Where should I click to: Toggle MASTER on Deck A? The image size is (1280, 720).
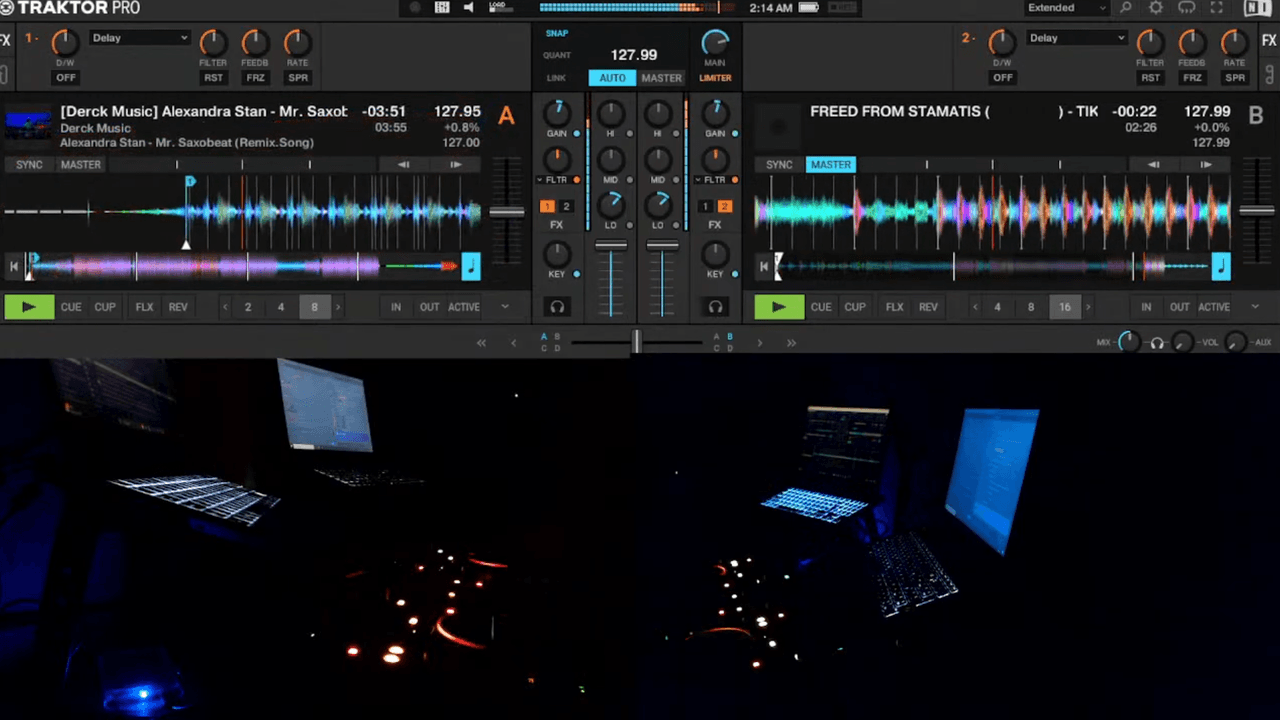tap(80, 164)
